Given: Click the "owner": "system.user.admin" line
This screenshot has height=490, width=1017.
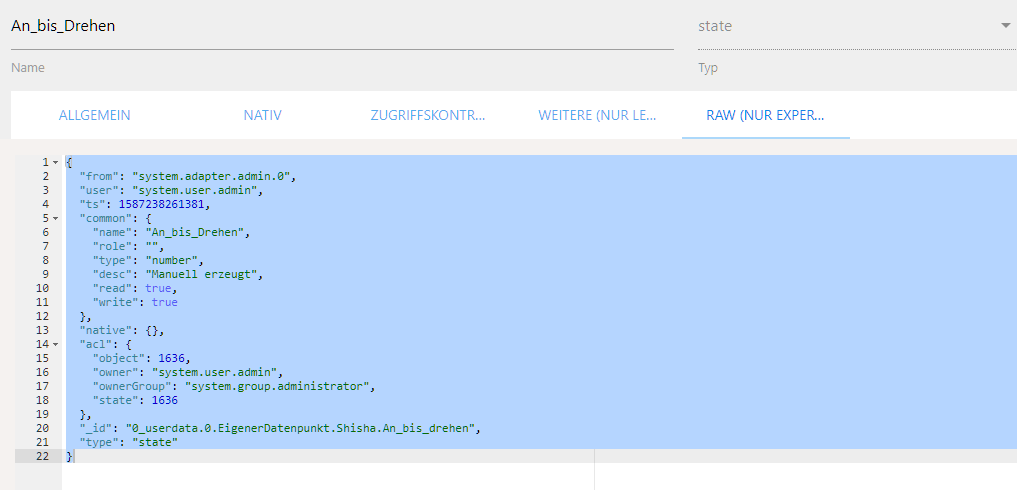Looking at the screenshot, I should pyautogui.click(x=187, y=373).
